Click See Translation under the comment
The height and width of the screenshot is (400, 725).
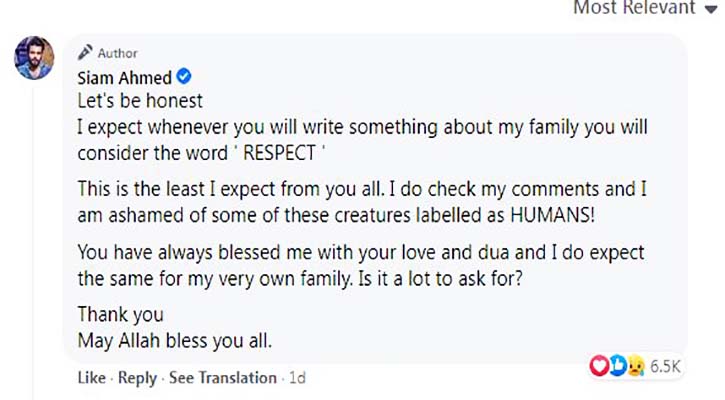point(222,378)
